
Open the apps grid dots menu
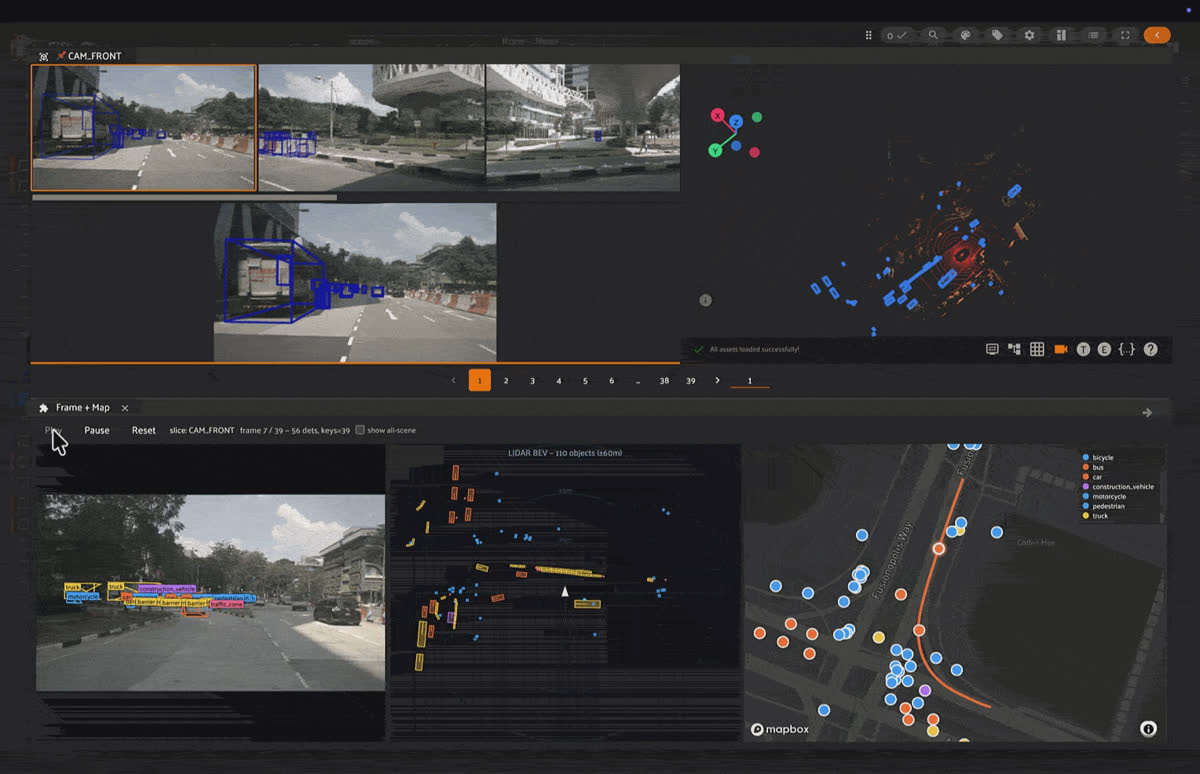click(x=868, y=35)
